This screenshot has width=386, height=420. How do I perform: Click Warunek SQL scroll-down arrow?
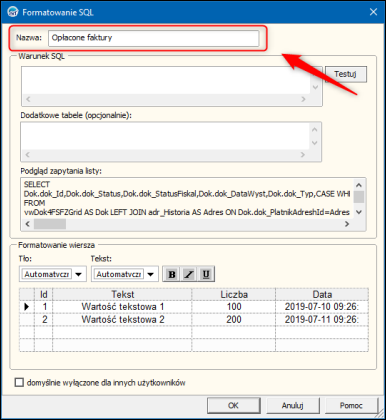315,87
